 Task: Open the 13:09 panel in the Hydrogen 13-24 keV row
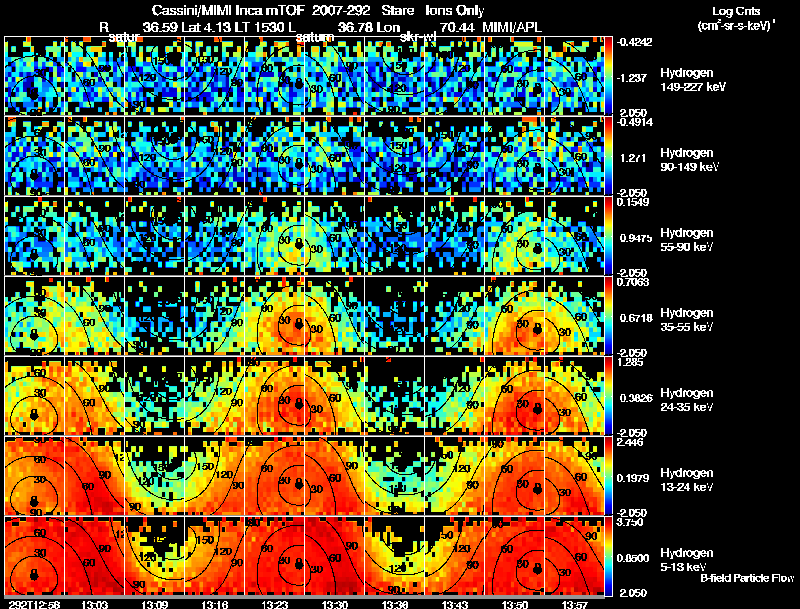click(155, 476)
